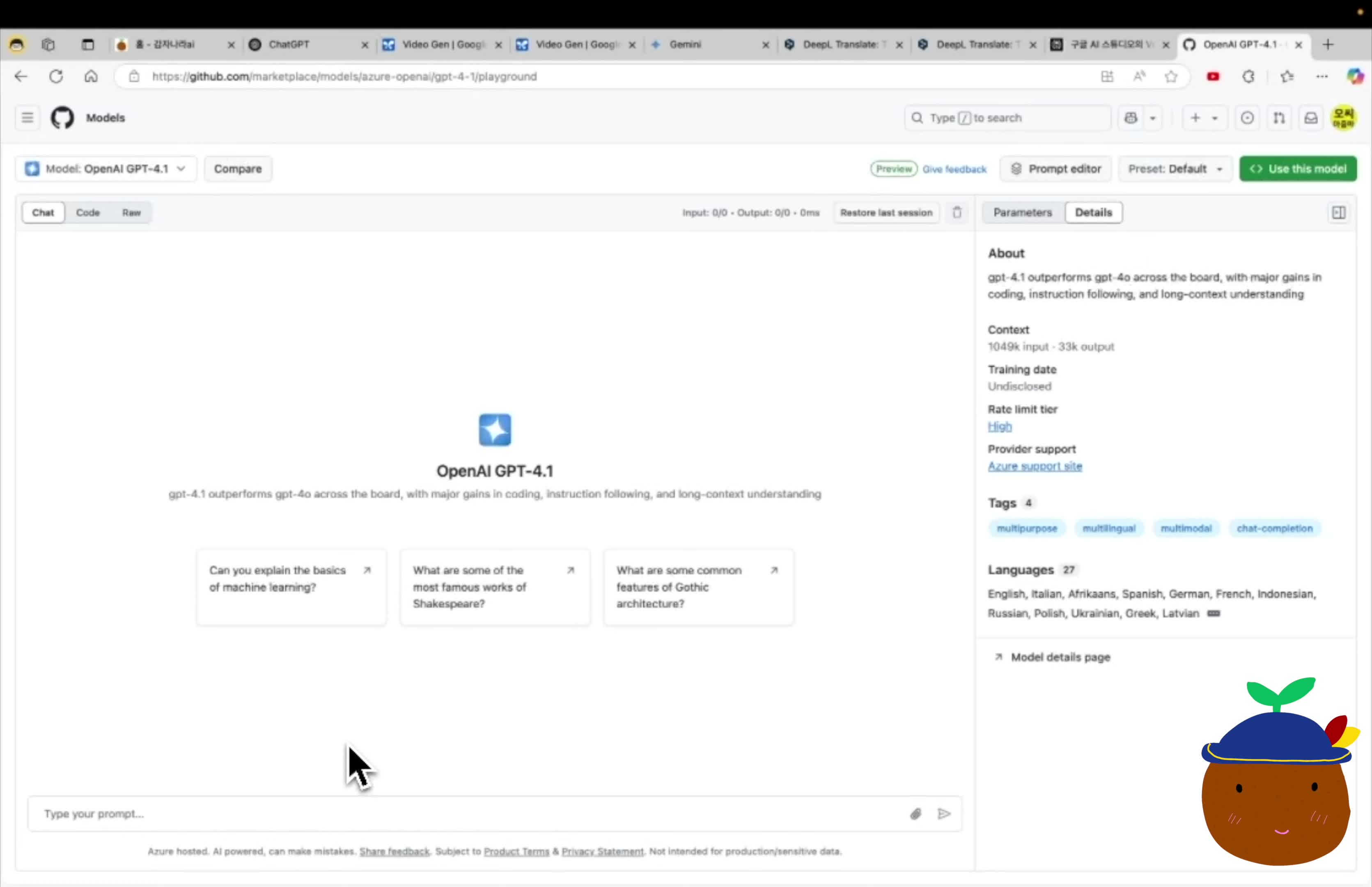Screen dimensions: 1372x887
Task: Expand the full languages list ellipsis
Action: click(x=1213, y=614)
